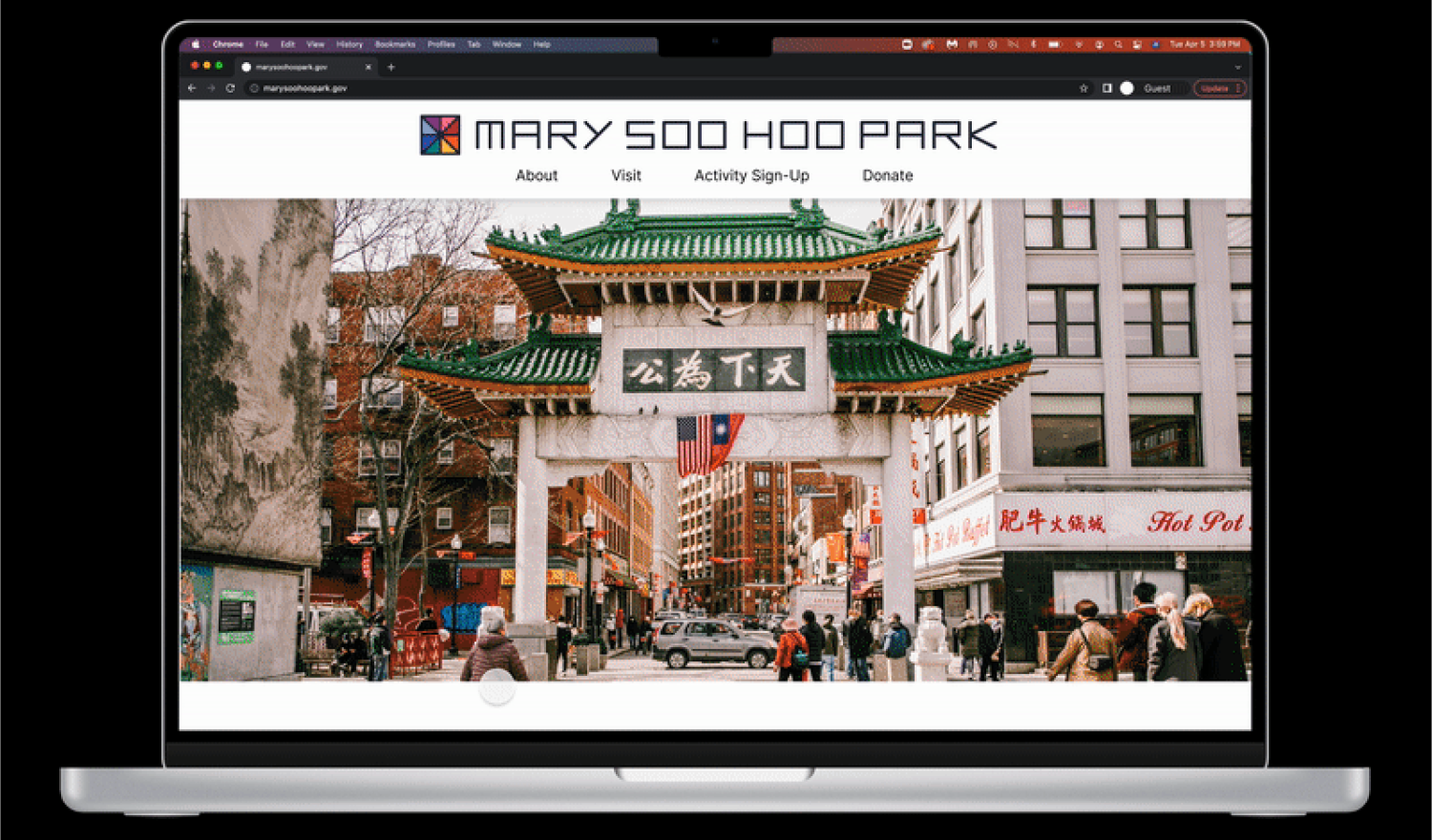Open the Chrome application menu
This screenshot has width=1432, height=840.
[228, 44]
